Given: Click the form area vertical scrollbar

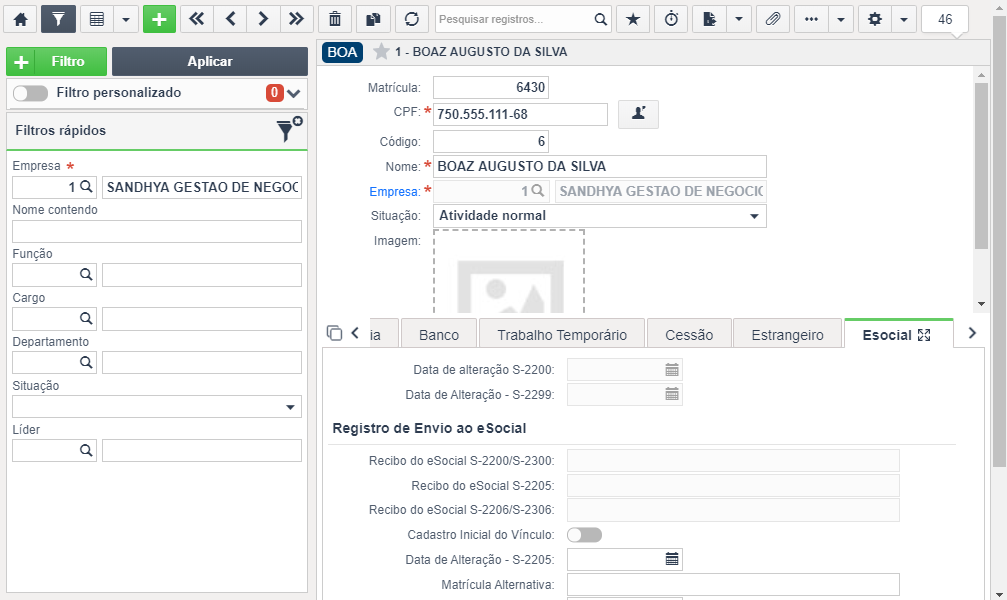Looking at the screenshot, I should tap(981, 166).
